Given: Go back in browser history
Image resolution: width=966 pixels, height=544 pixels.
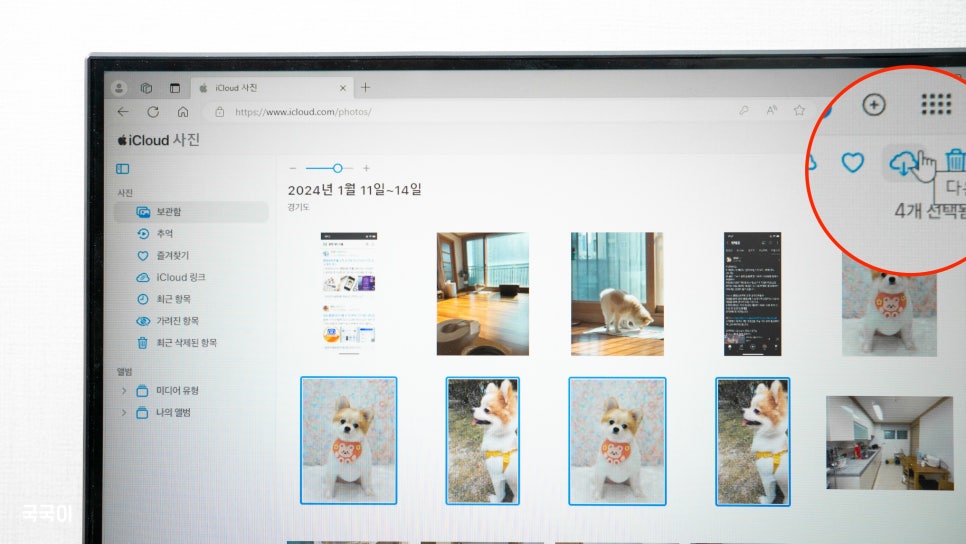Looking at the screenshot, I should 123,112.
